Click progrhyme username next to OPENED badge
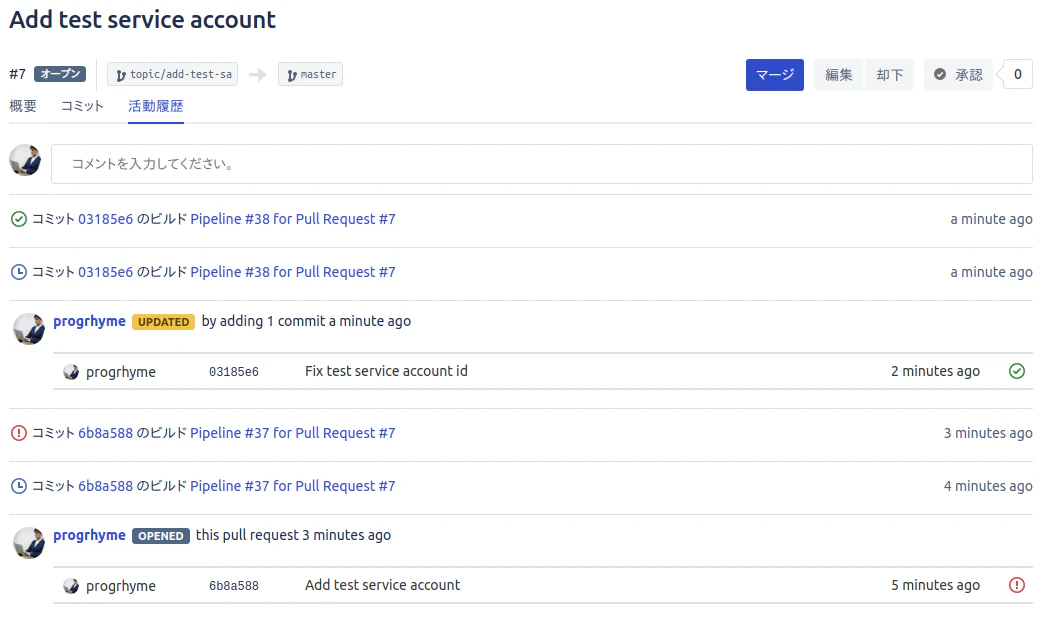The width and height of the screenshot is (1049, 624). click(x=90, y=535)
